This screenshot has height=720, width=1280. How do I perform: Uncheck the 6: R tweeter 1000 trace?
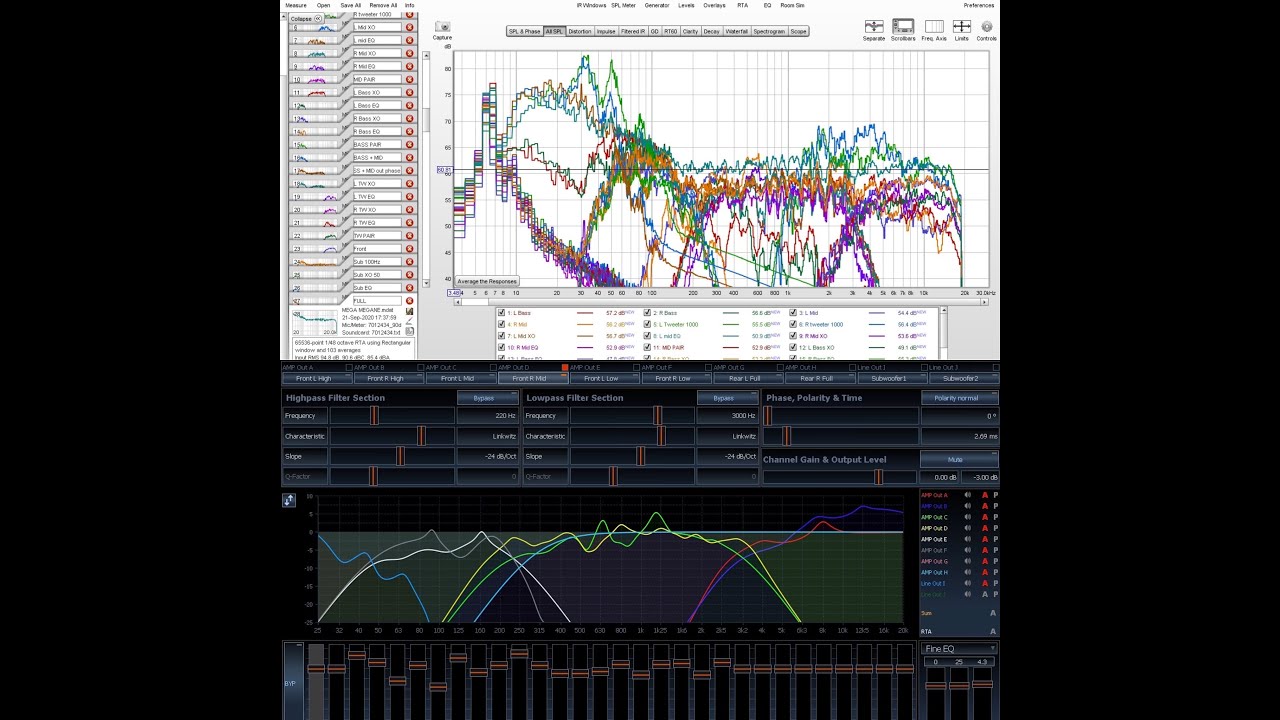[x=793, y=324]
